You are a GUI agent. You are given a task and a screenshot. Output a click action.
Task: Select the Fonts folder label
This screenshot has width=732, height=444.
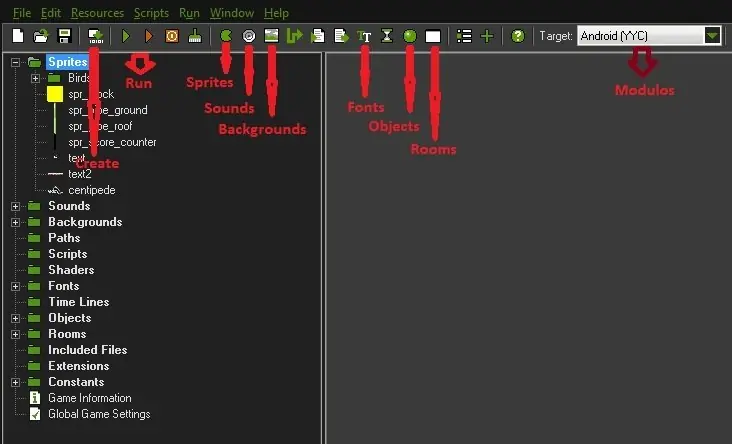click(x=63, y=286)
